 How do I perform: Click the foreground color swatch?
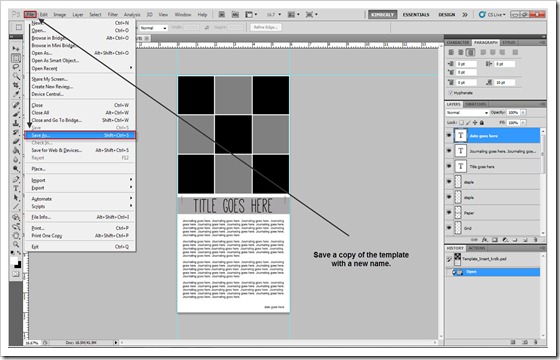click(14, 261)
